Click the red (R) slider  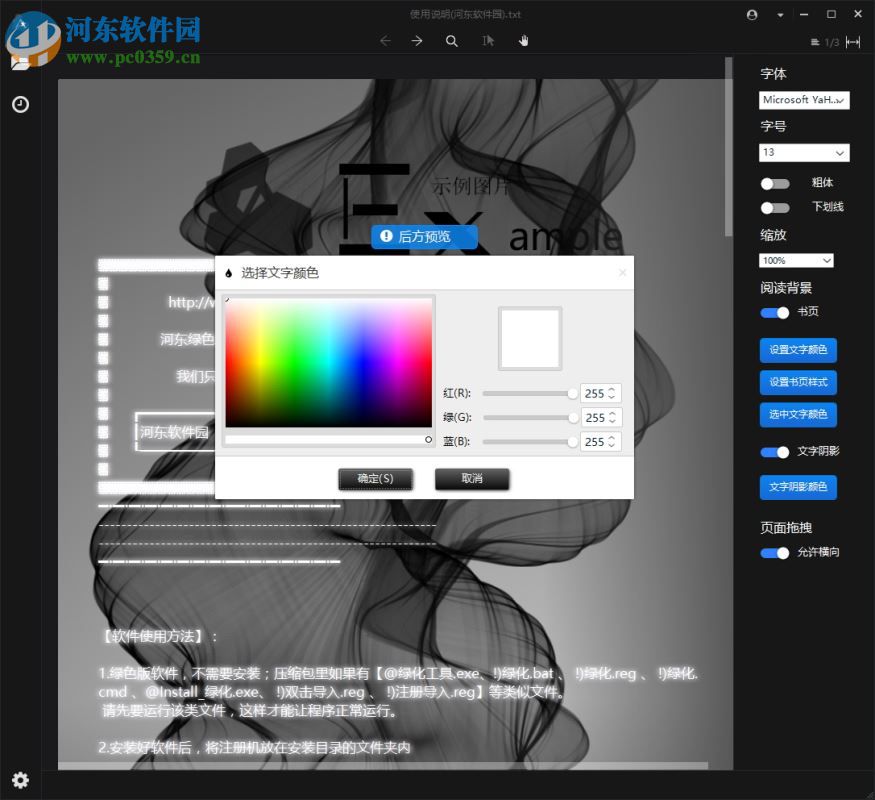pyautogui.click(x=529, y=394)
